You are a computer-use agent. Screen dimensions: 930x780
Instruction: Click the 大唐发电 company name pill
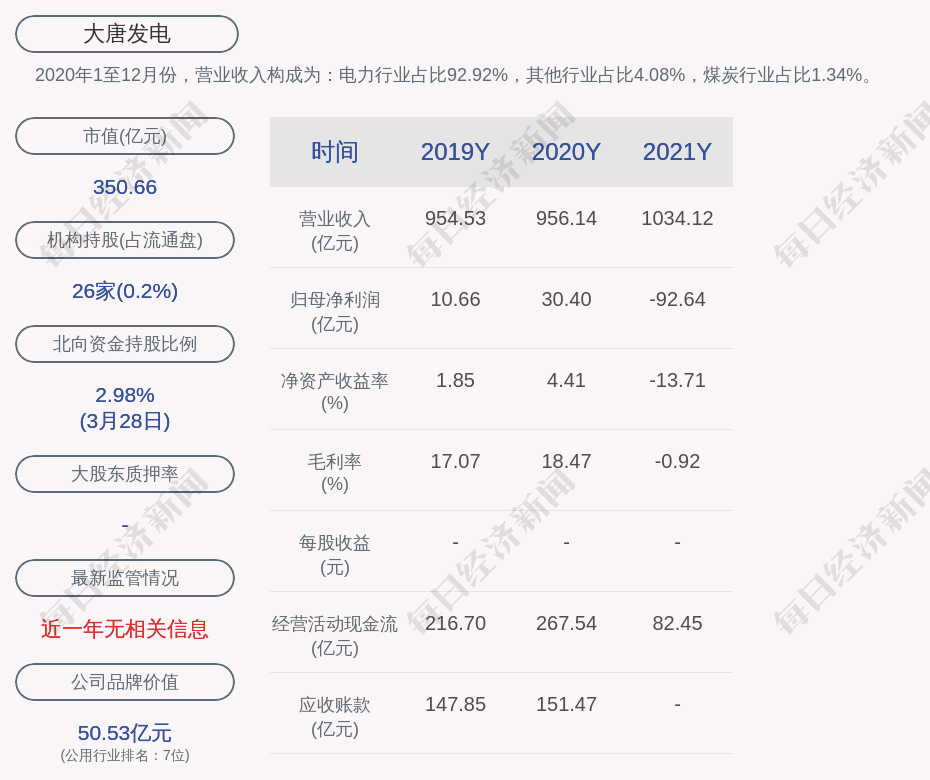[x=126, y=34]
